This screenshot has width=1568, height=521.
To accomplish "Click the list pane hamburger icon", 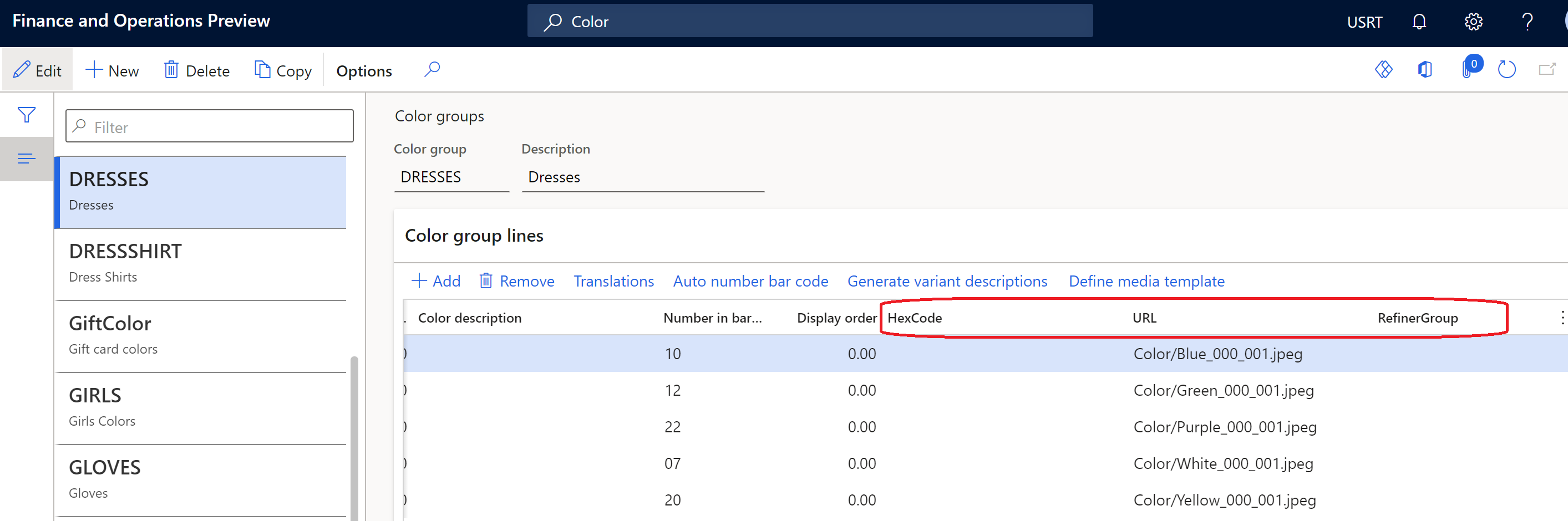I will pos(26,158).
